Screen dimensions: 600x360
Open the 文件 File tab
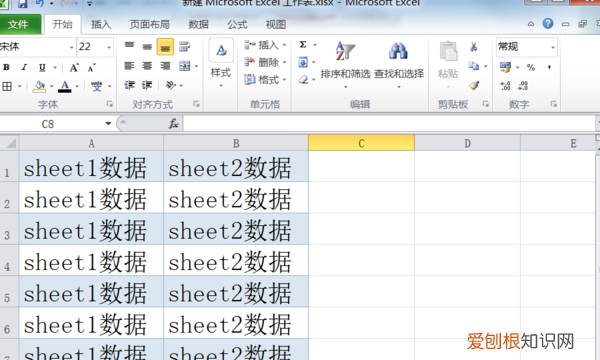[x=18, y=24]
